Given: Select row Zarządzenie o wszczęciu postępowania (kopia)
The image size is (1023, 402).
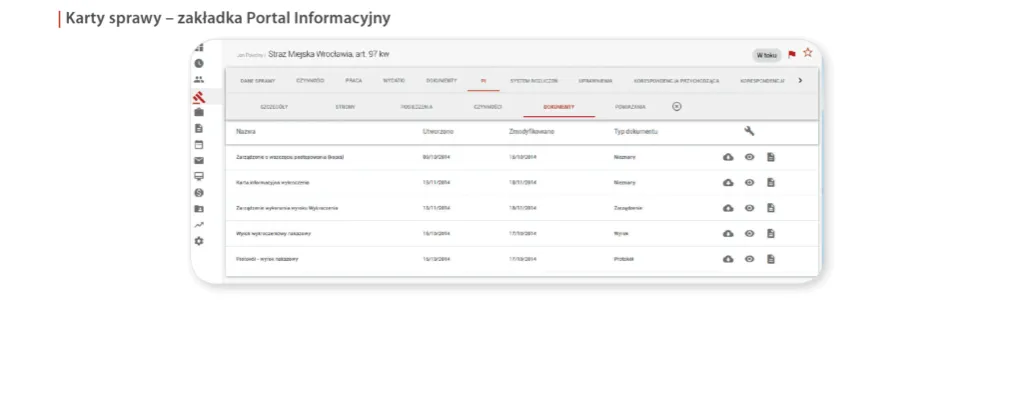Looking at the screenshot, I should tap(521, 157).
